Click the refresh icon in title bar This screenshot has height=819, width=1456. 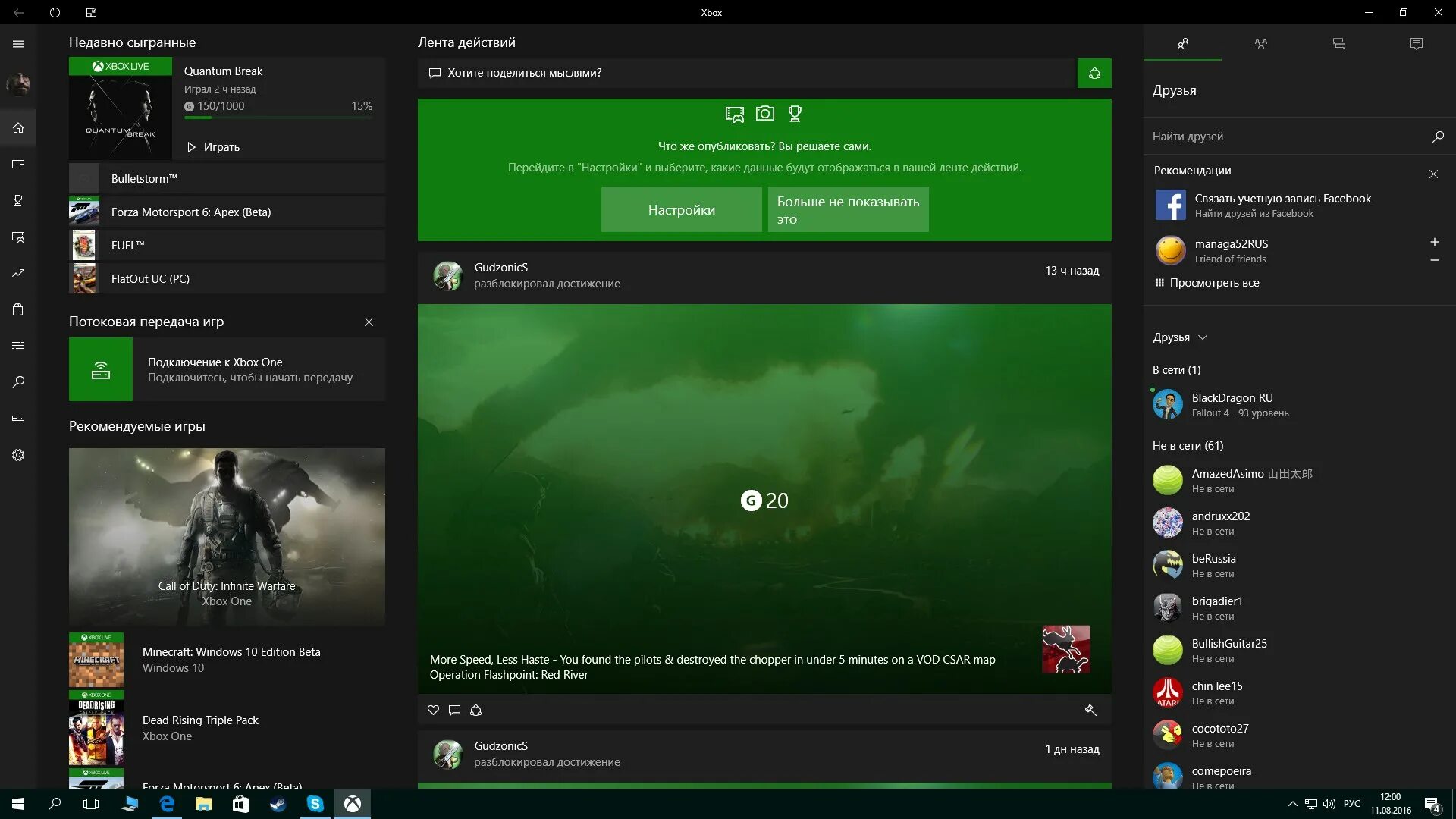(55, 12)
